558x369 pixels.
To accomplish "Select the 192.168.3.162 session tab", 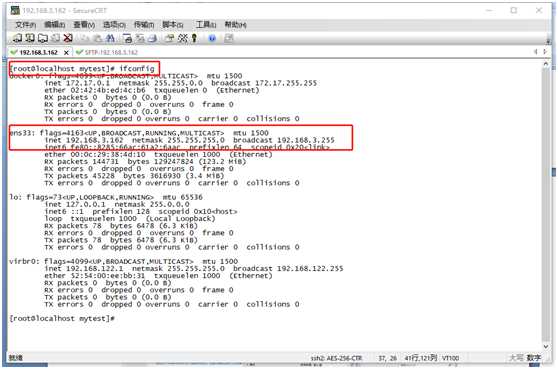I will tap(38, 52).
